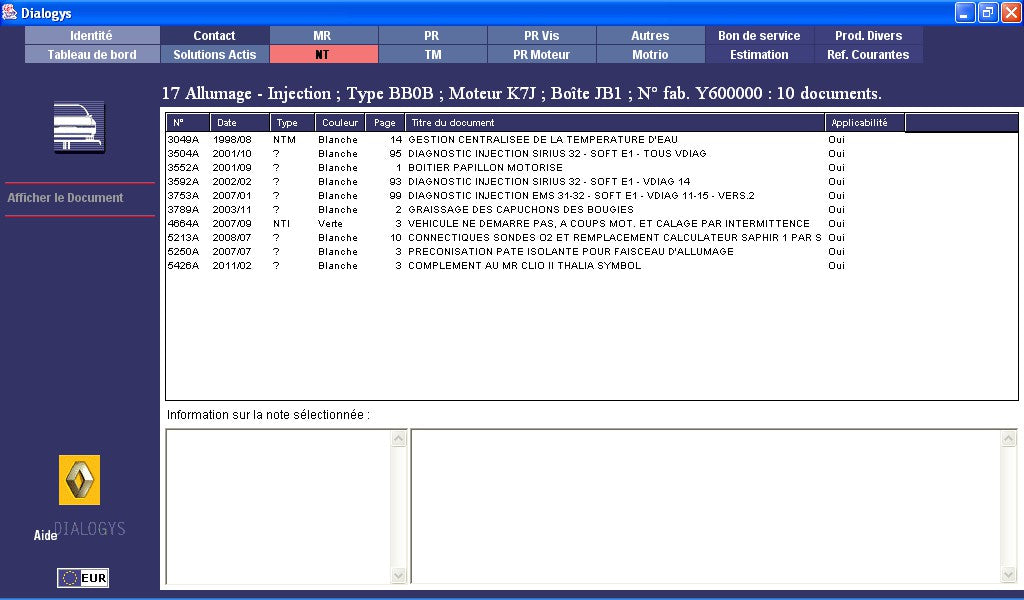
Task: Sort by the Date column header
Action: [x=240, y=123]
